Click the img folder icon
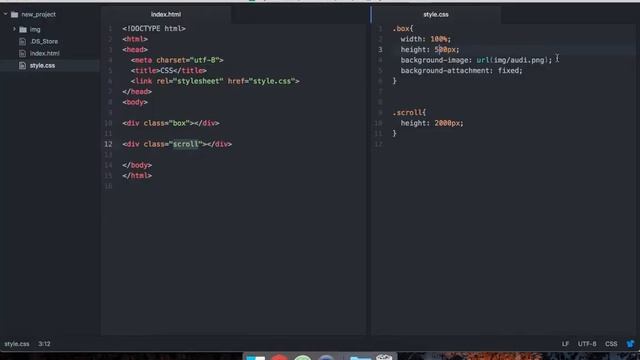Screen dimensions: 640x360 [23, 29]
